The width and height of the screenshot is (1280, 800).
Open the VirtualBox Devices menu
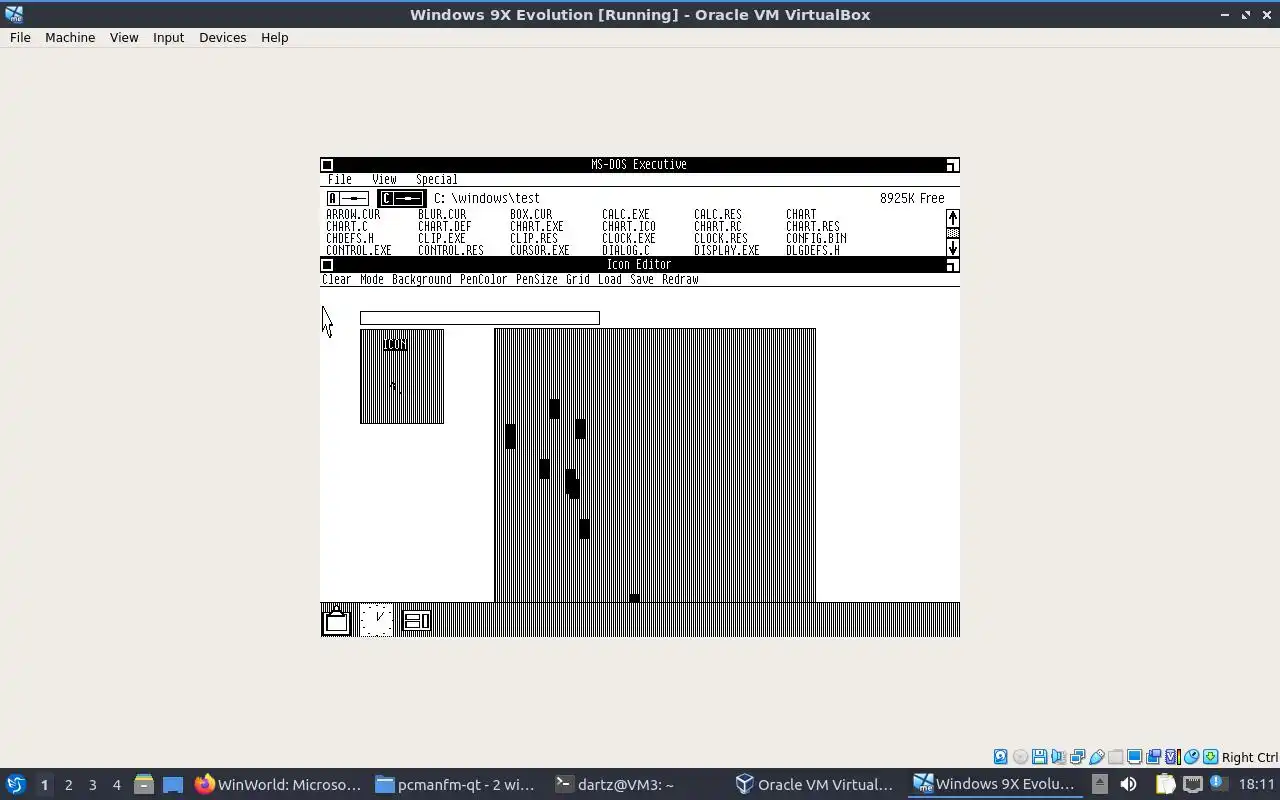(x=222, y=37)
